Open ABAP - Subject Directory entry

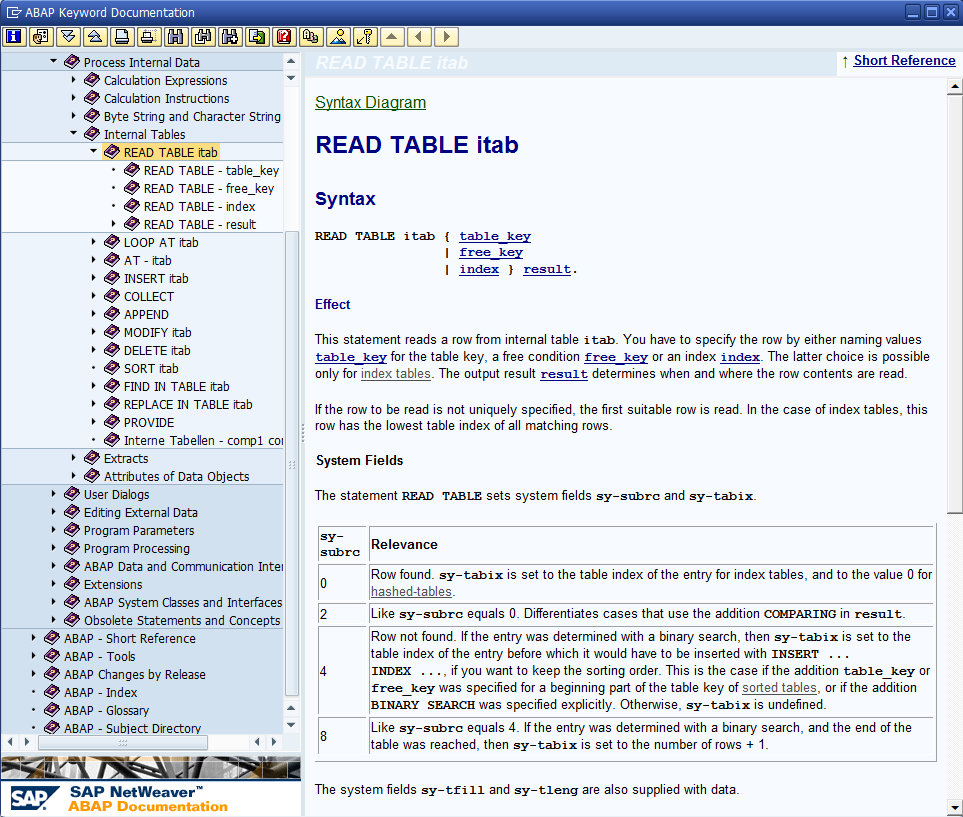133,729
